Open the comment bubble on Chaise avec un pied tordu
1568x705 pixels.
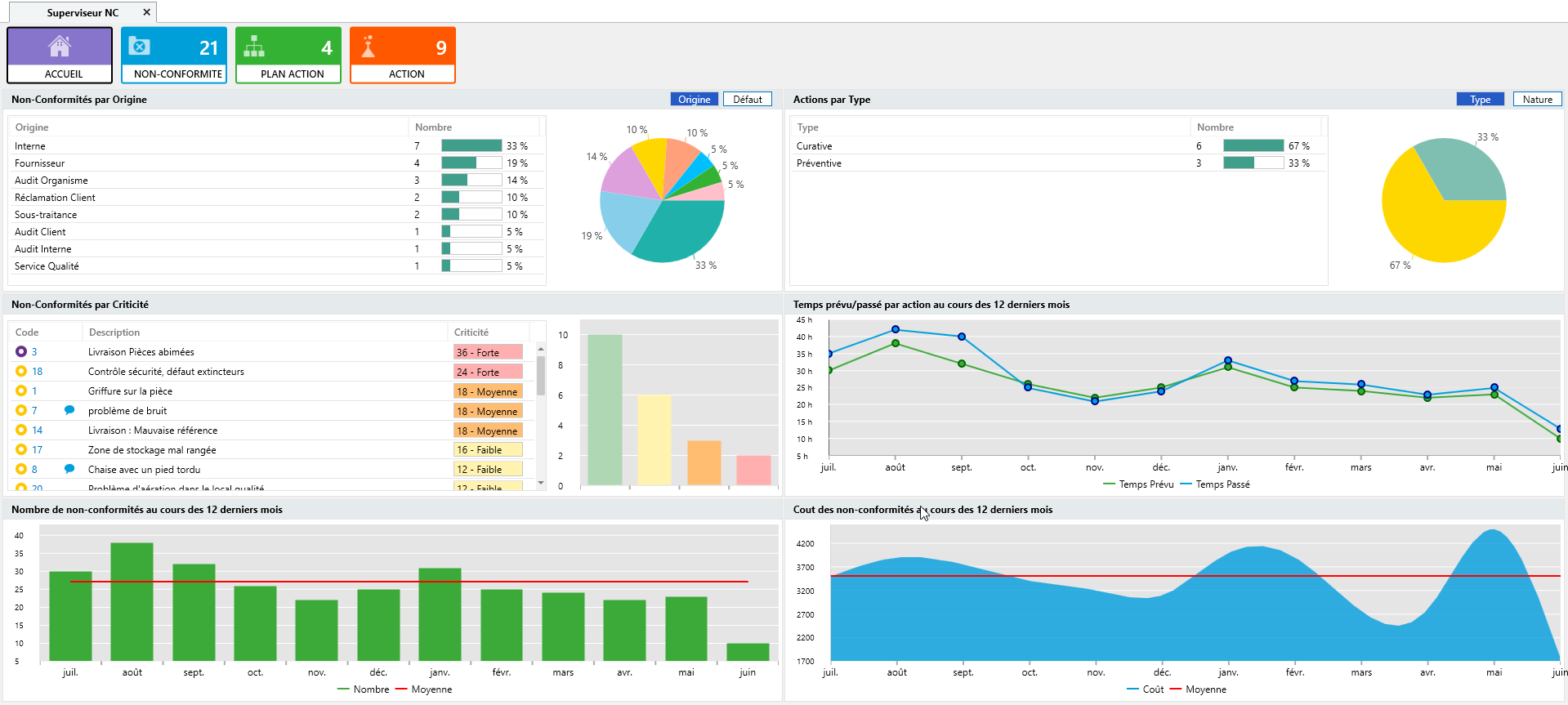coord(69,469)
